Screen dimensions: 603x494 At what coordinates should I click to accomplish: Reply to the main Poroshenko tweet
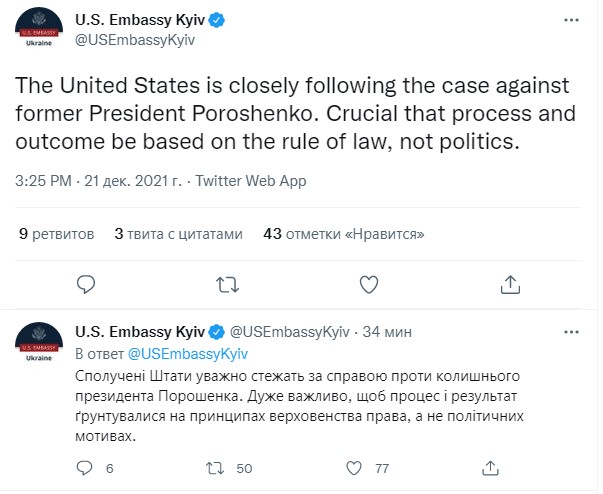(88, 284)
